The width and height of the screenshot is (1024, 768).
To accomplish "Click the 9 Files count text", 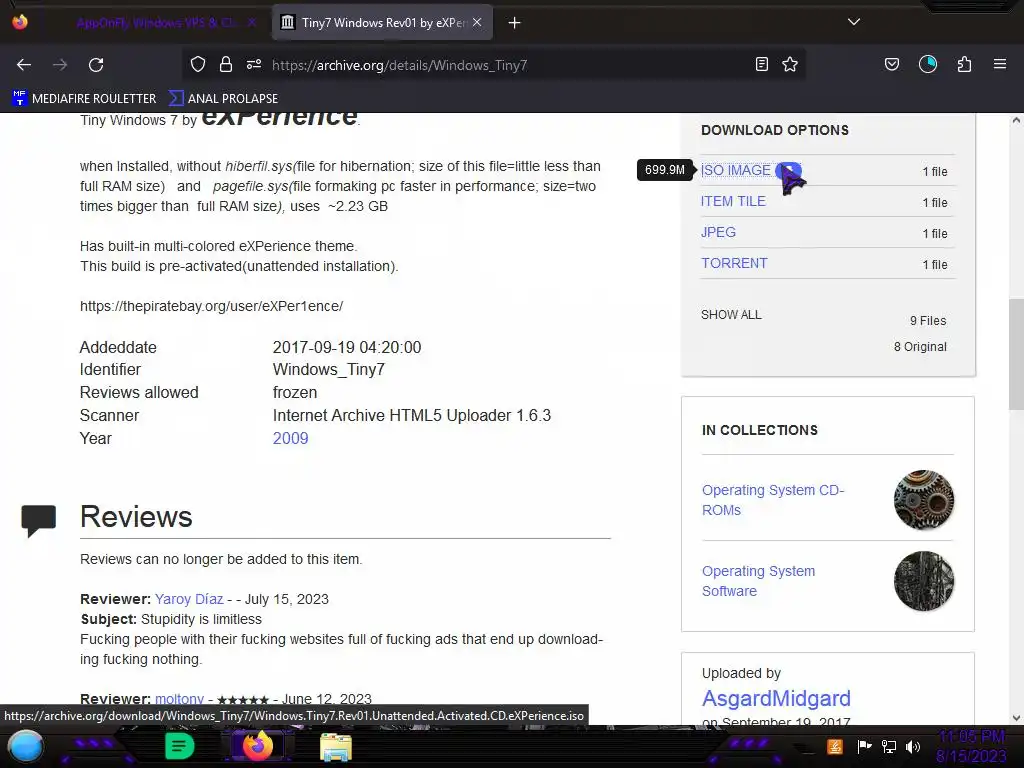I will click(x=928, y=321).
